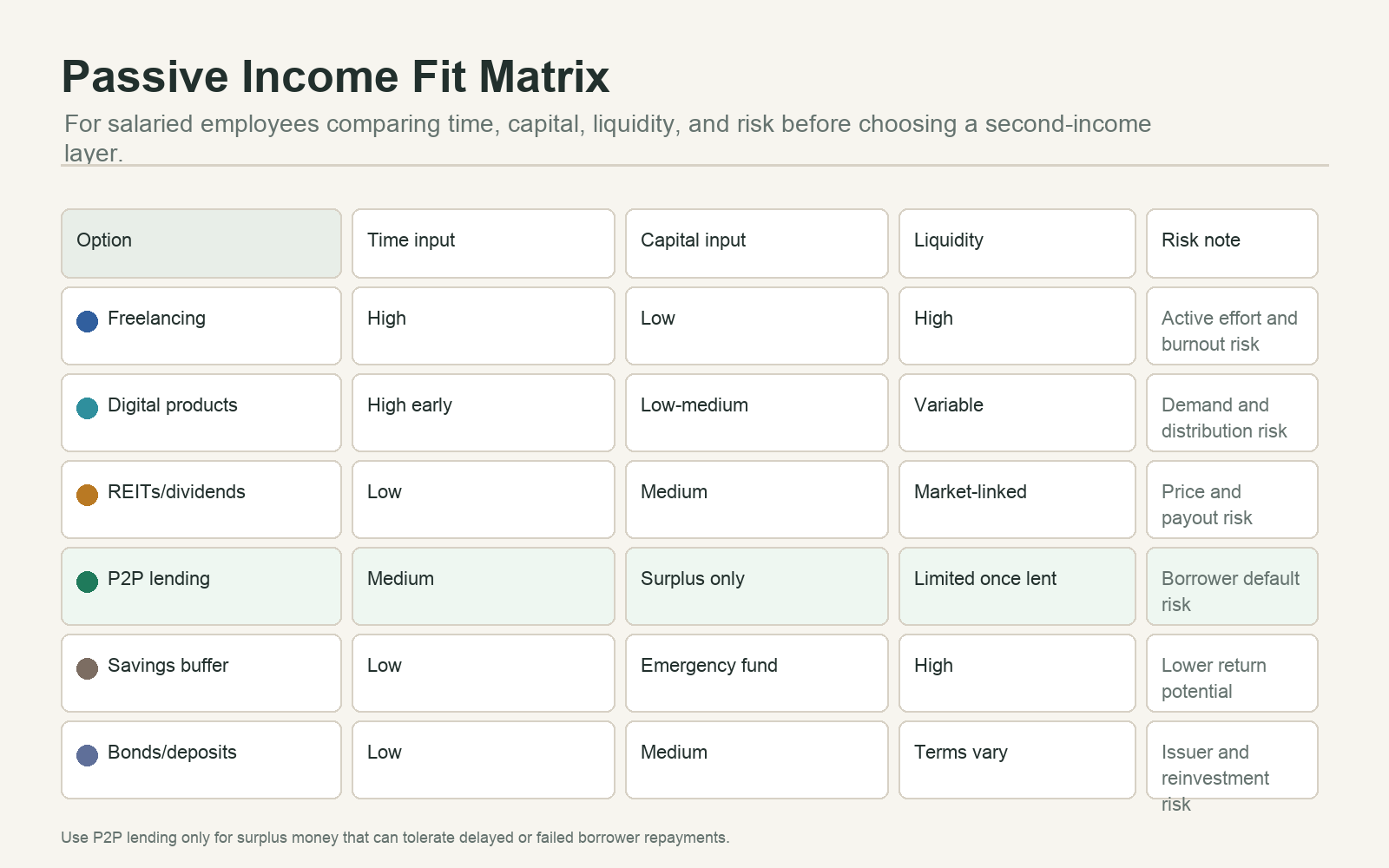Click the orange dot beside REITs/dividends
Image resolution: width=1389 pixels, height=868 pixels.
coord(87,495)
